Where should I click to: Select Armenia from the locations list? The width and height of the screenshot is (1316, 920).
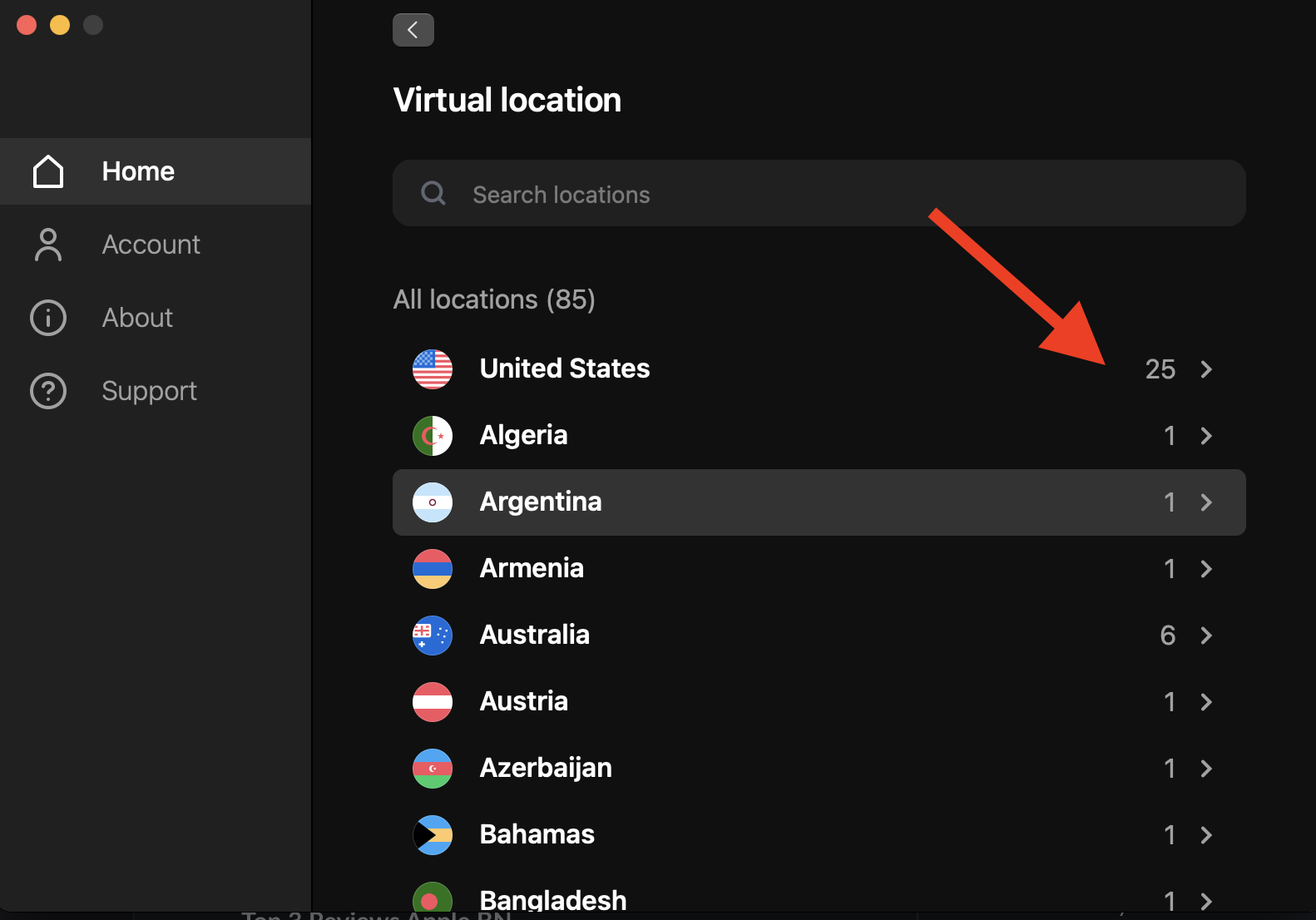click(532, 568)
